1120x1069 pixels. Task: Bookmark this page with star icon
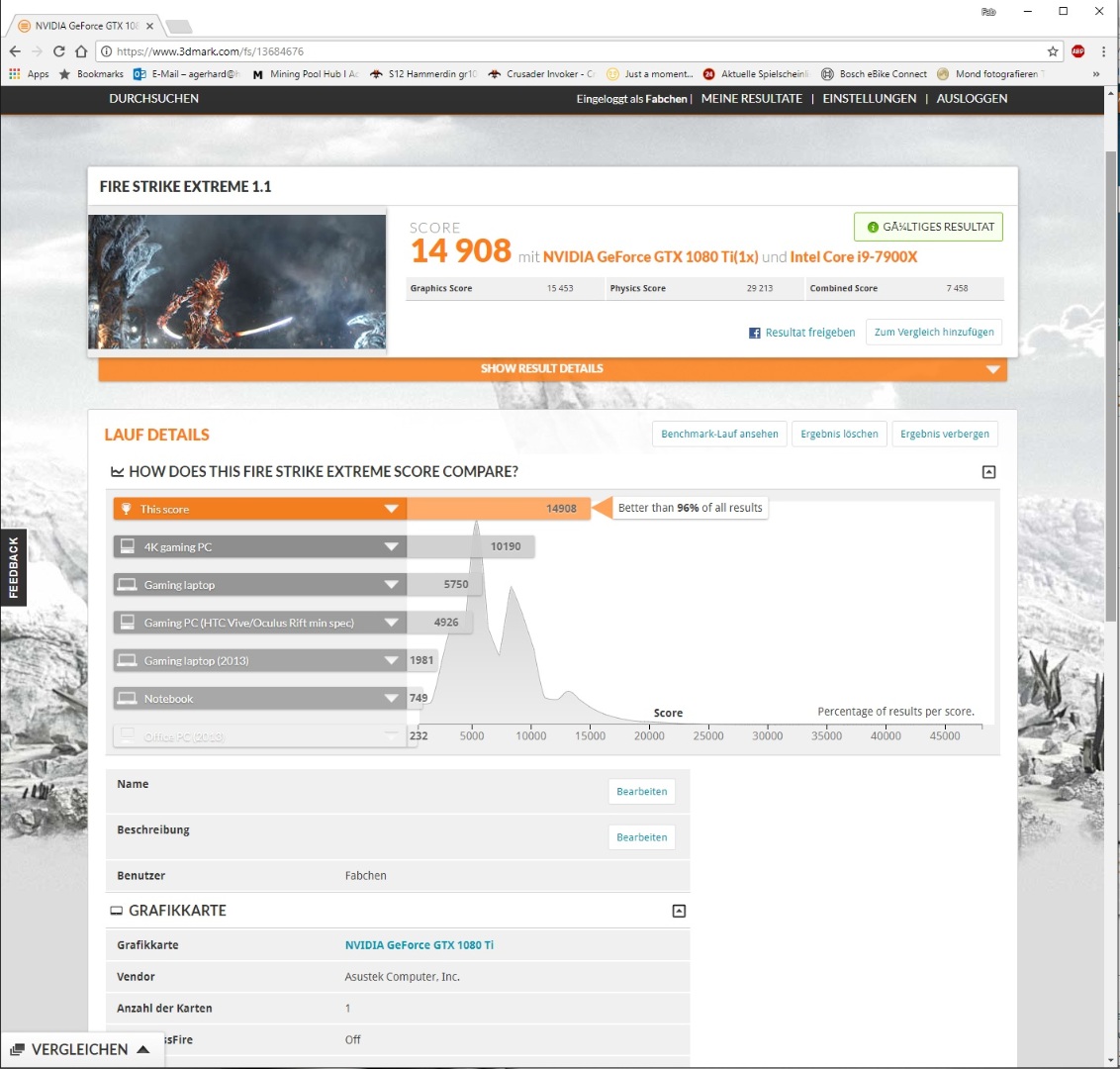(1053, 51)
